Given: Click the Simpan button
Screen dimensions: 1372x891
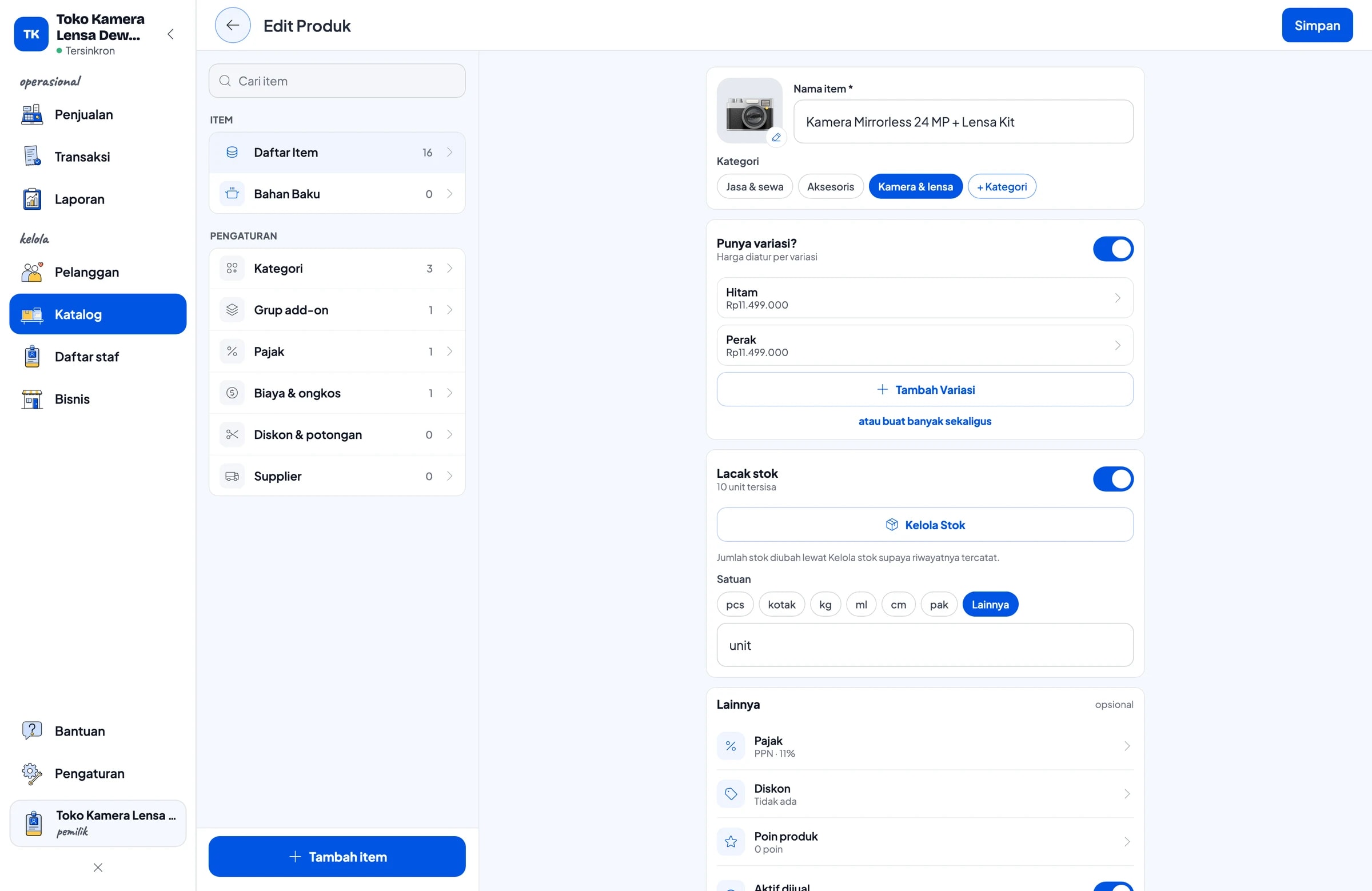Looking at the screenshot, I should pos(1317,25).
